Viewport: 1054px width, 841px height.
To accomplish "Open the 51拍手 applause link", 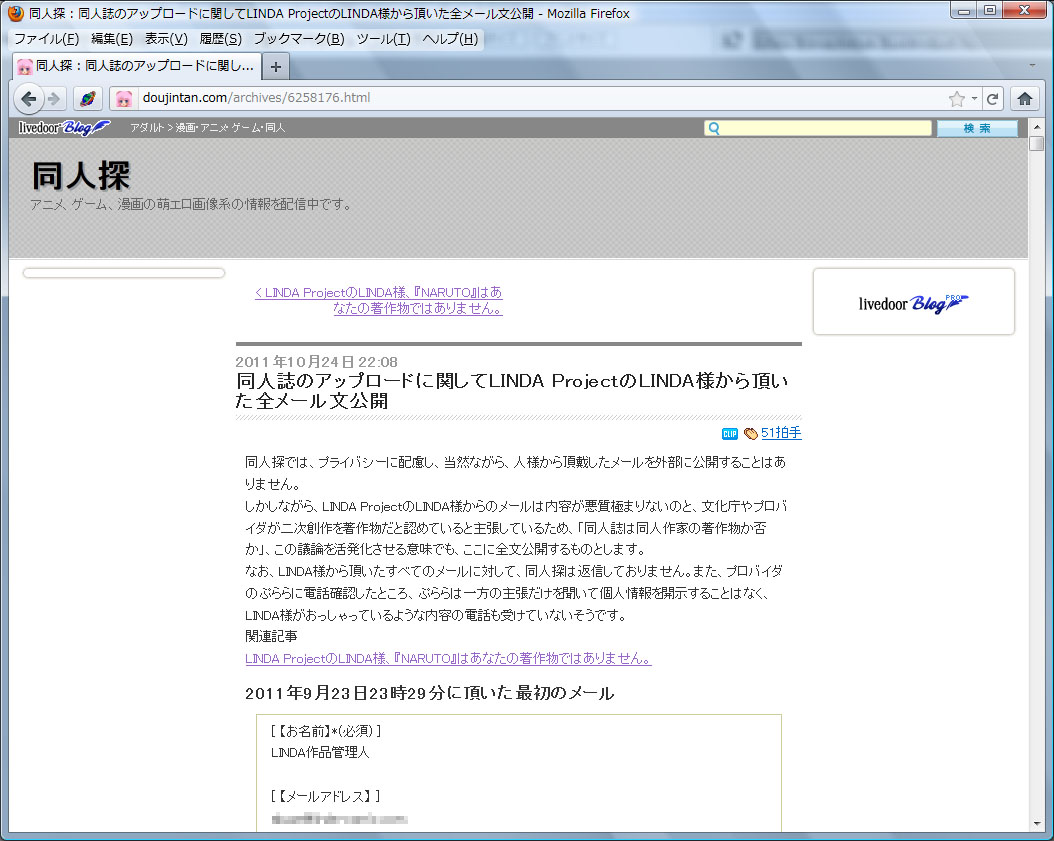I will point(781,433).
